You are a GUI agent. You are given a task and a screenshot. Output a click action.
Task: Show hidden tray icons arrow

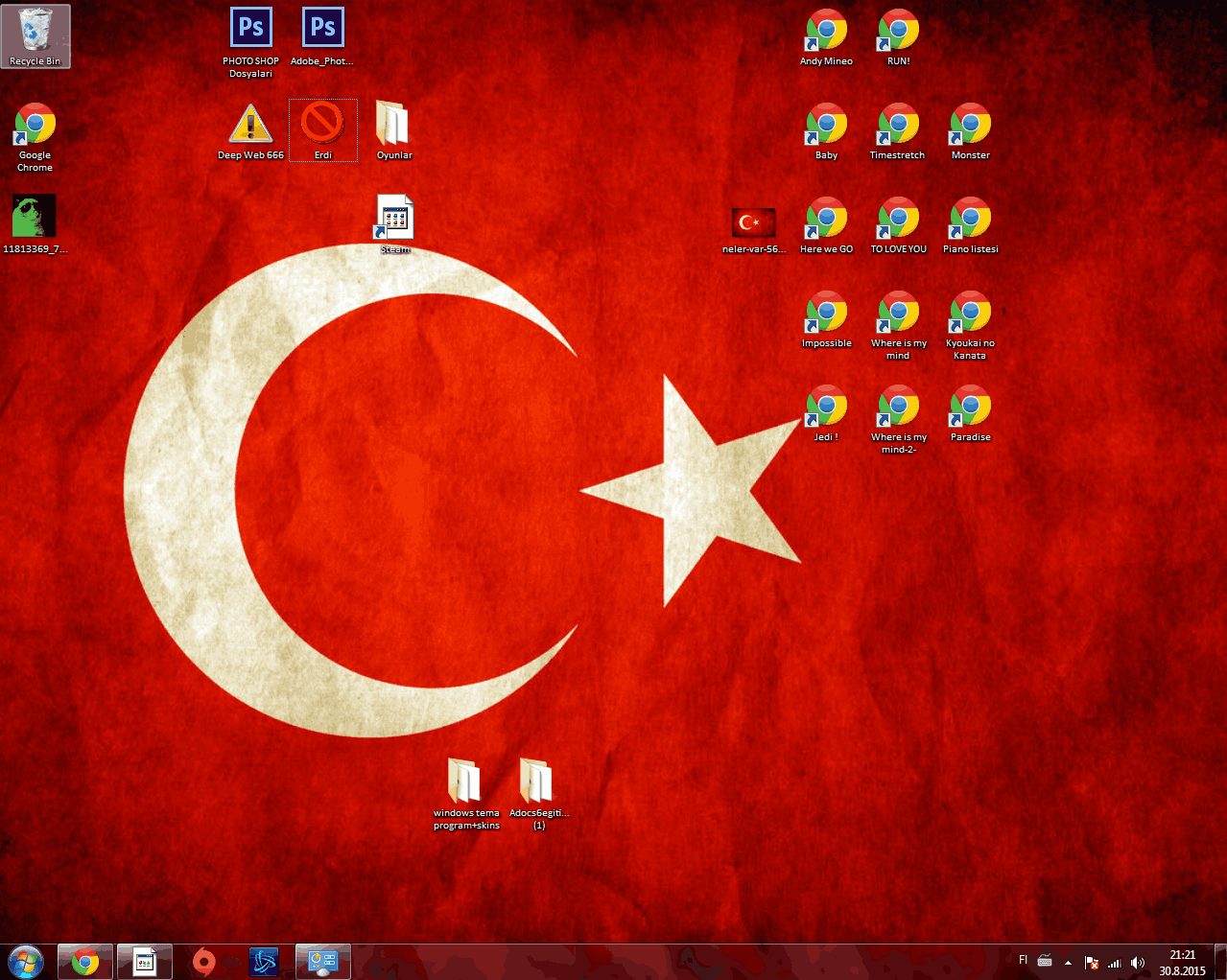tap(1068, 963)
